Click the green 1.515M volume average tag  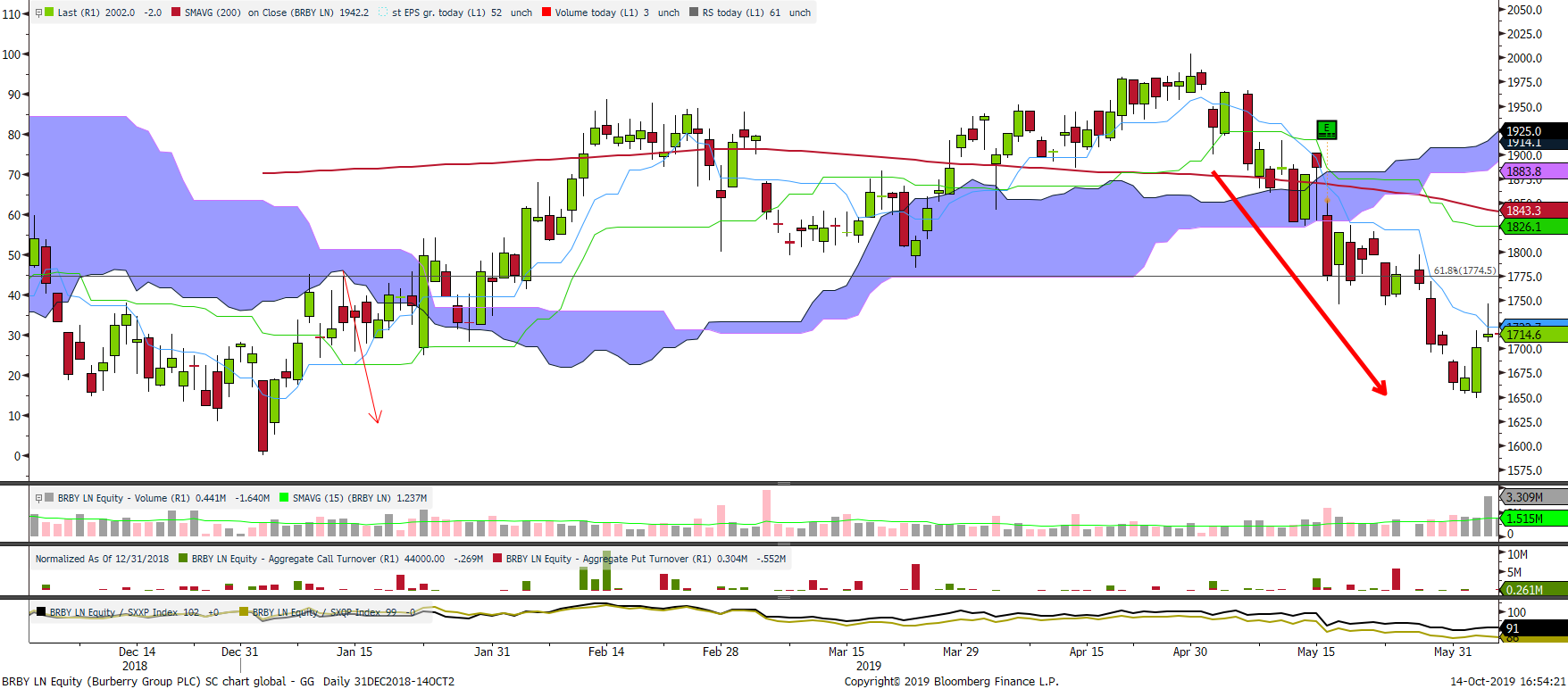click(x=1534, y=519)
